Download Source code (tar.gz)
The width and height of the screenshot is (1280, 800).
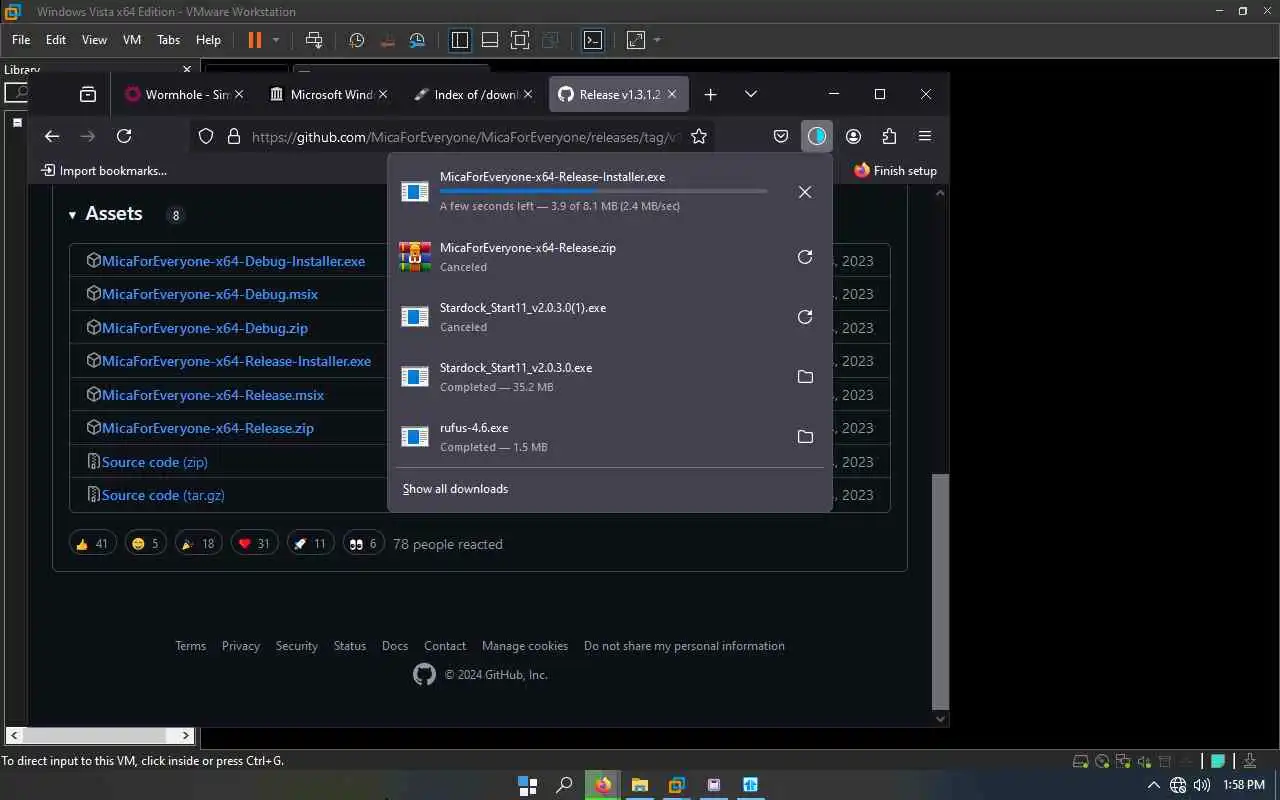(x=163, y=495)
